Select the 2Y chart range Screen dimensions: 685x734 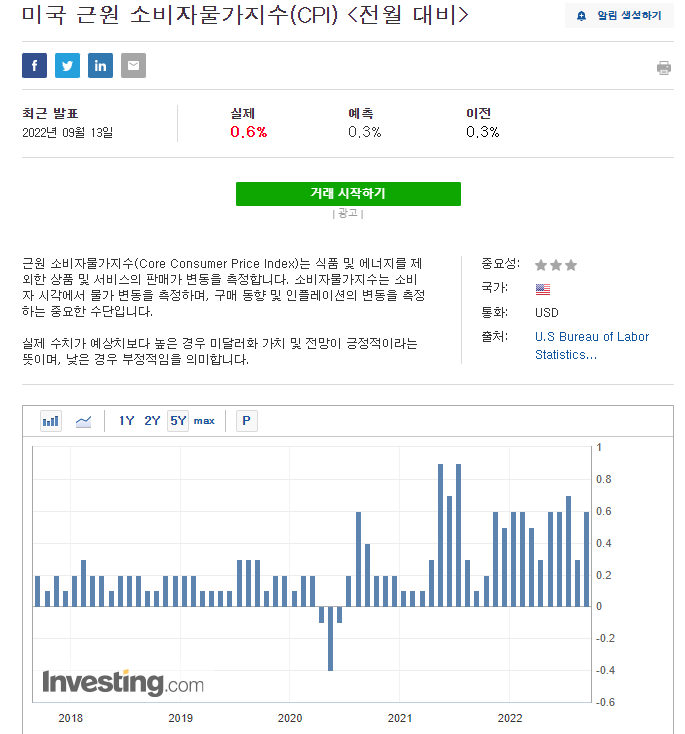tap(152, 421)
